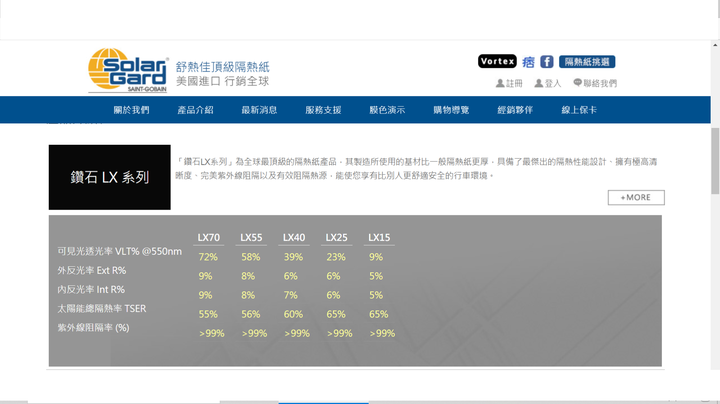Viewport: 720px width, 404px height.
Task: Click the LX25 column header
Action: click(x=337, y=237)
